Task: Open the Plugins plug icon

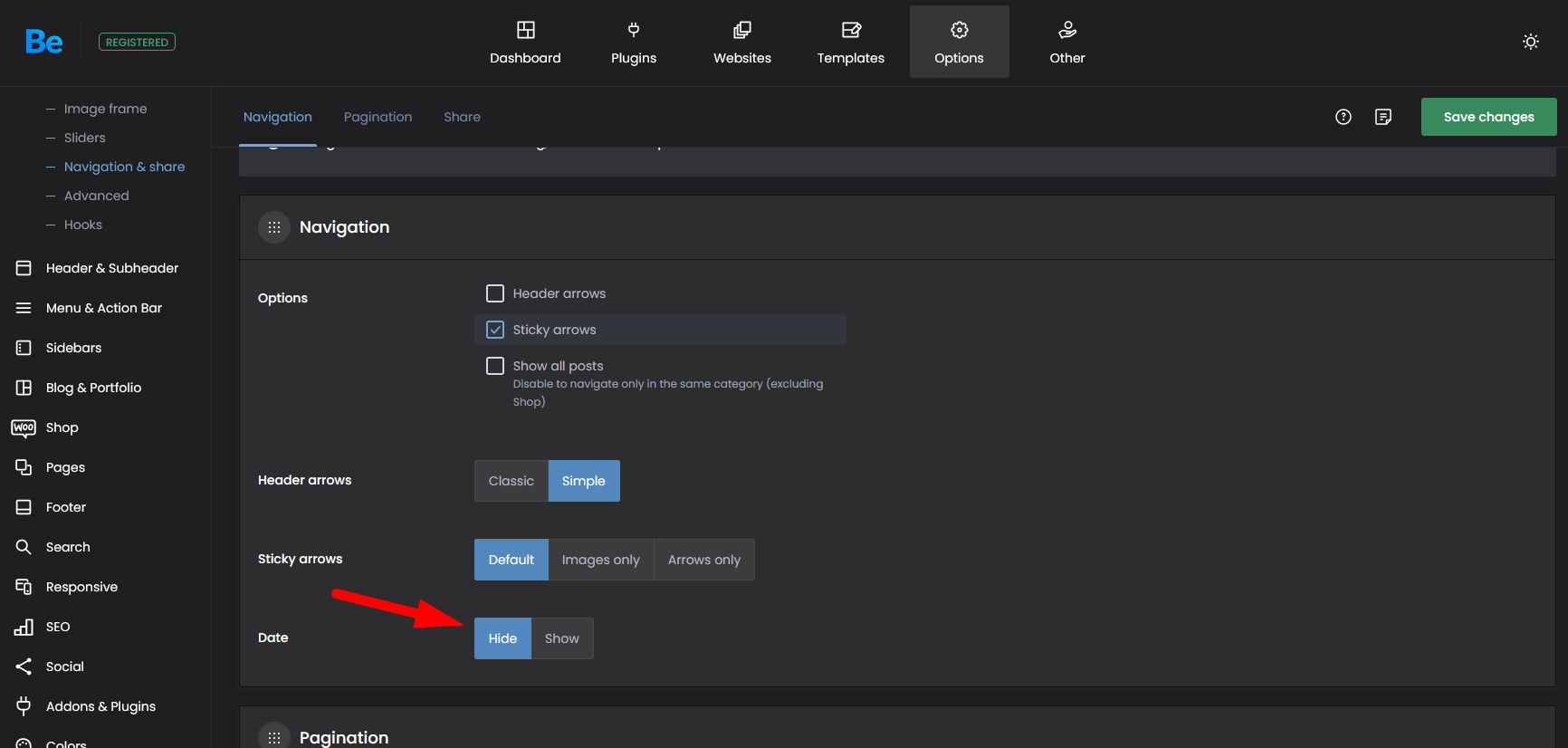Action: 634,30
